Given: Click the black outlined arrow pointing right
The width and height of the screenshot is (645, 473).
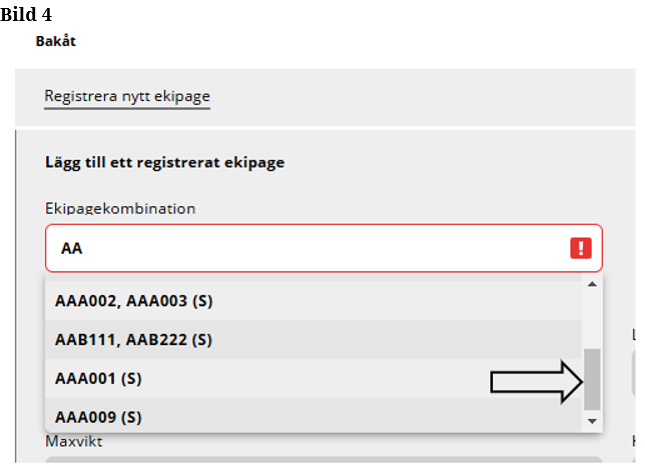Looking at the screenshot, I should pos(535,382).
